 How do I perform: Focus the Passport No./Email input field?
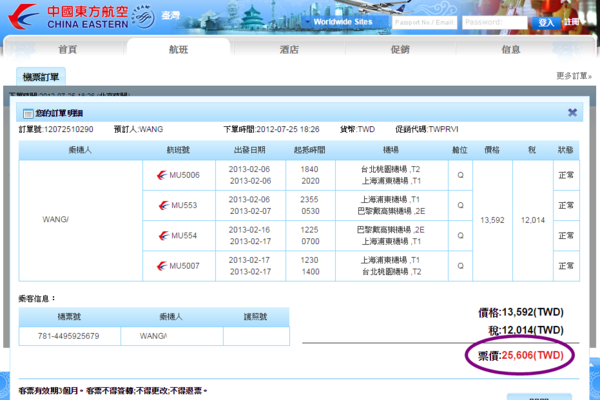click(x=424, y=21)
